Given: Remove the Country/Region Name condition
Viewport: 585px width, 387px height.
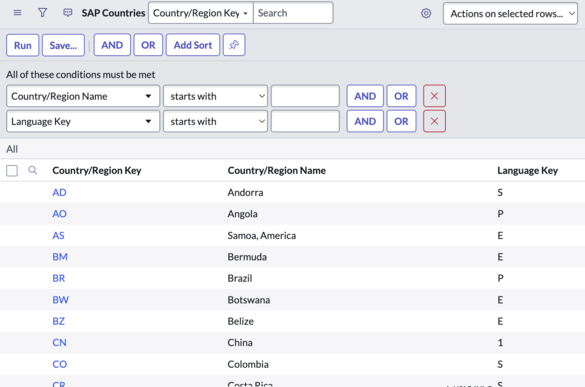Looking at the screenshot, I should point(434,96).
